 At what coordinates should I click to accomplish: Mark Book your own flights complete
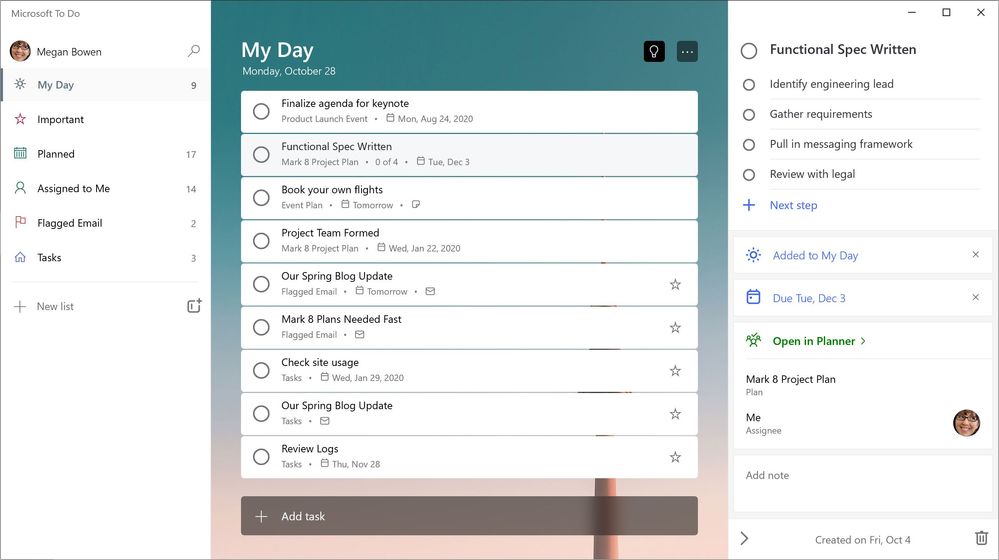(x=261, y=197)
